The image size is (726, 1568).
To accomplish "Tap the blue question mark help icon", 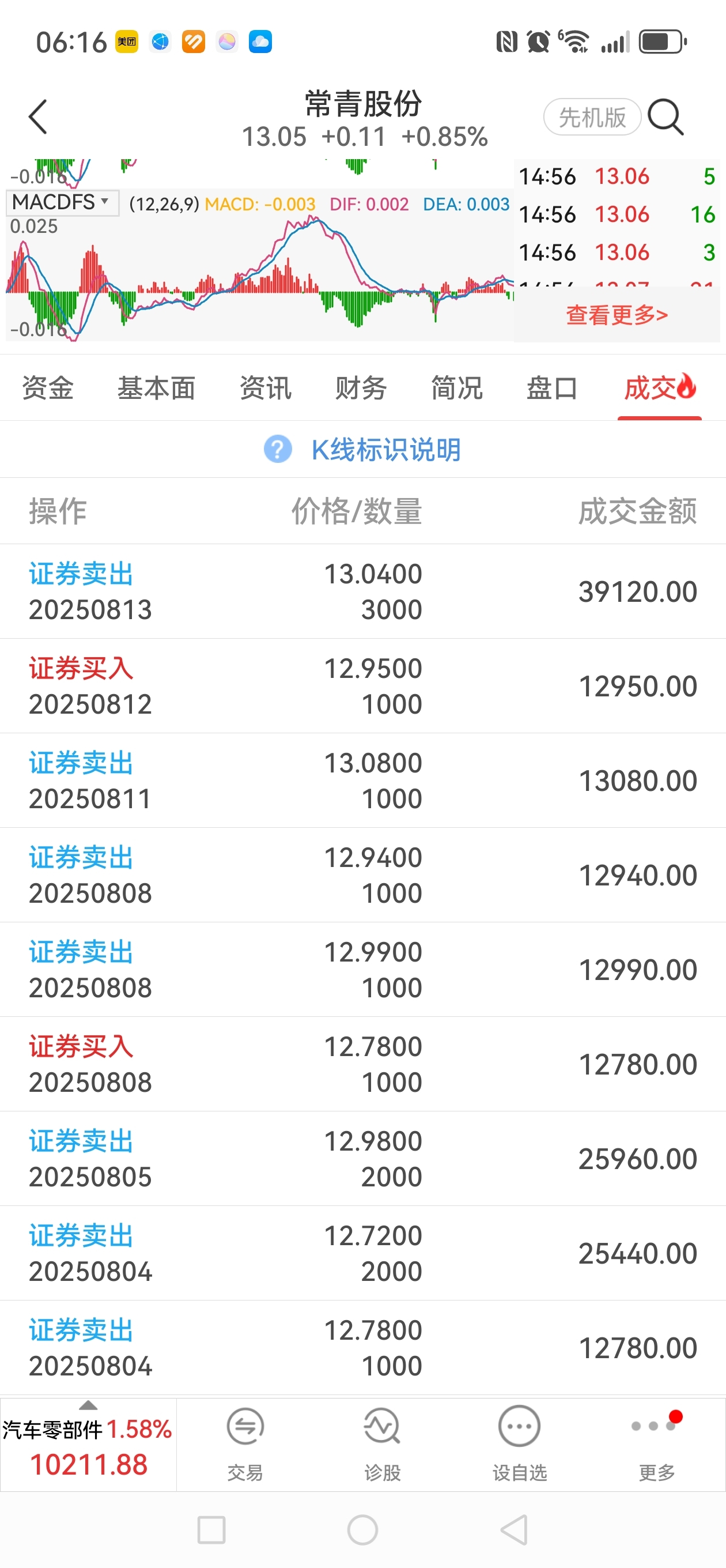I will click(x=278, y=449).
